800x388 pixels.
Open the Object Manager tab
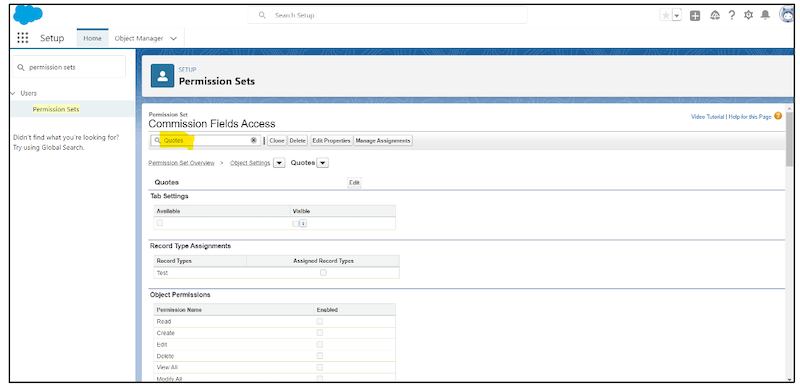(x=139, y=38)
